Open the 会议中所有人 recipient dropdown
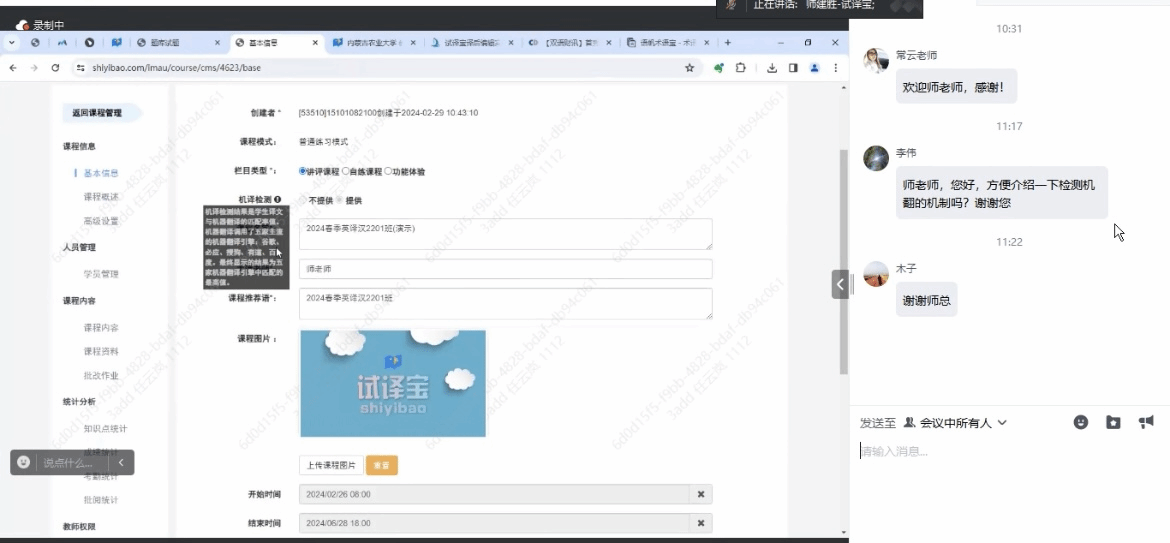Screen dimensions: 1170x543 click(x=955, y=423)
